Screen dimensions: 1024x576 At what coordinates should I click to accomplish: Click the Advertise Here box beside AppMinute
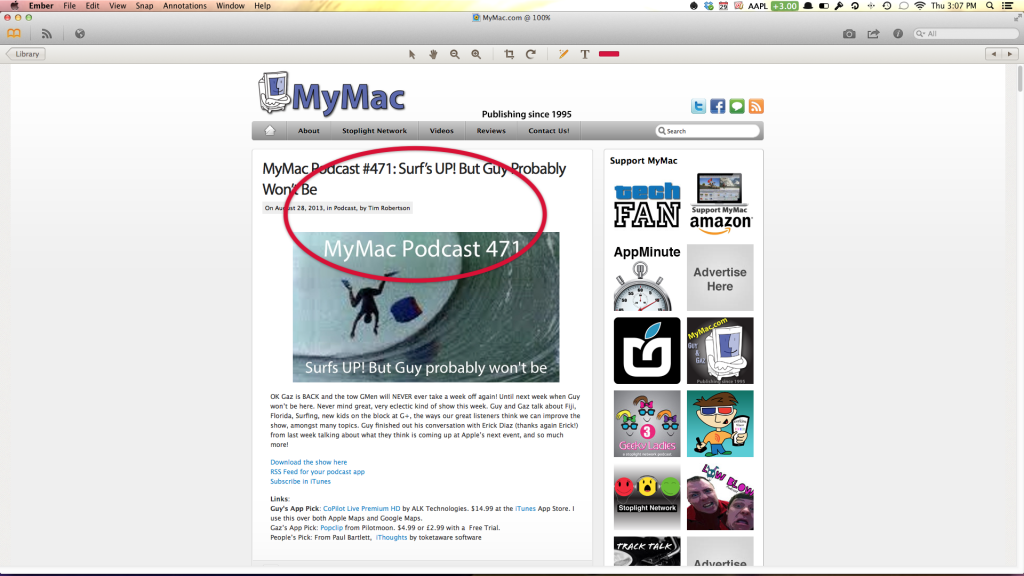pos(720,278)
